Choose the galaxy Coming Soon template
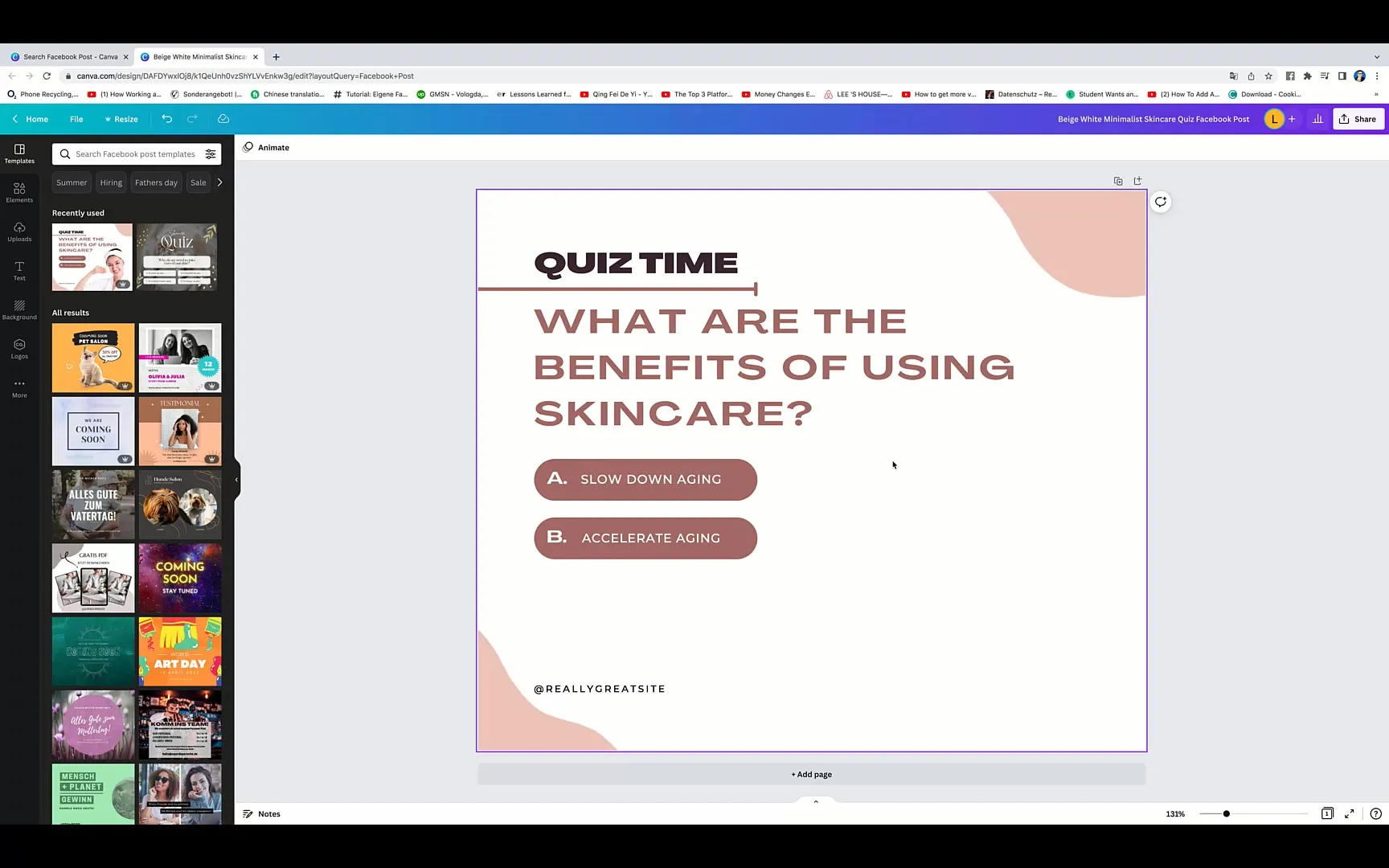Image resolution: width=1389 pixels, height=868 pixels. pyautogui.click(x=180, y=578)
